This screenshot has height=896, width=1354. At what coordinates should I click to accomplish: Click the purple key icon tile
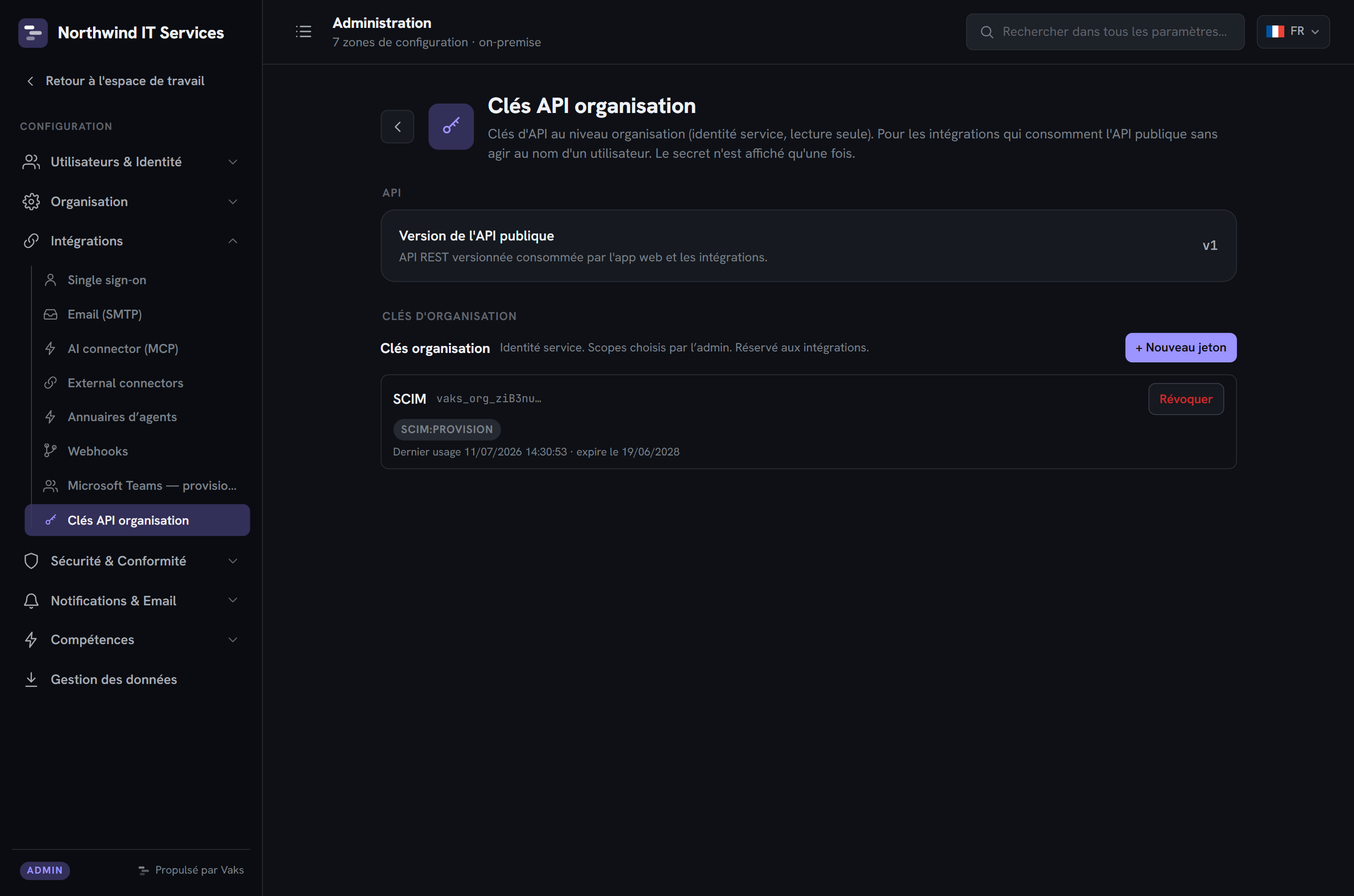[x=451, y=126]
